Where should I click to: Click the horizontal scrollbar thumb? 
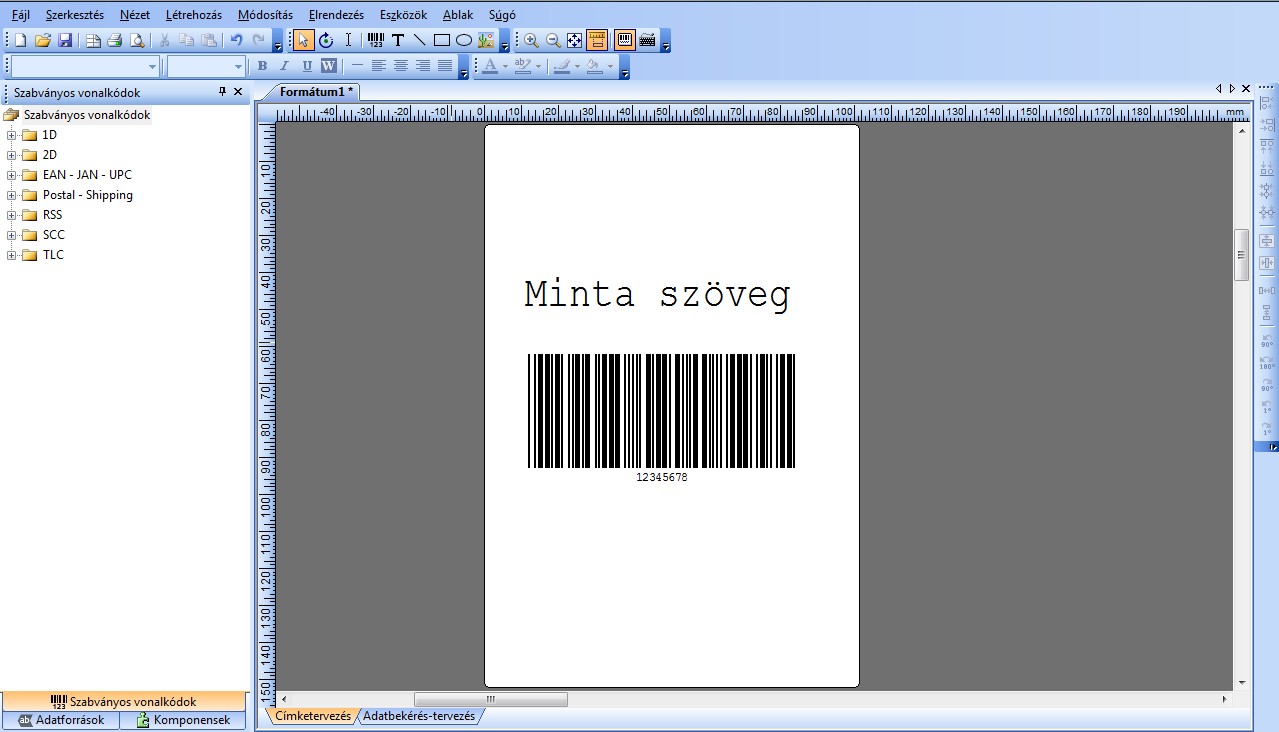tap(491, 699)
